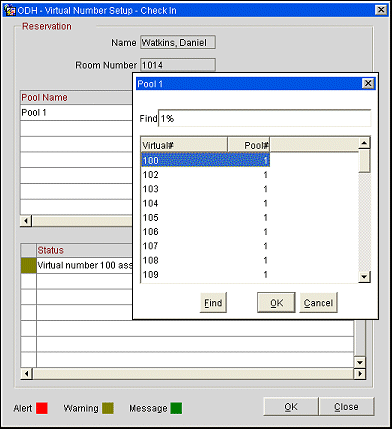
Task: Cancel the Pool 1 dialog
Action: click(x=318, y=303)
